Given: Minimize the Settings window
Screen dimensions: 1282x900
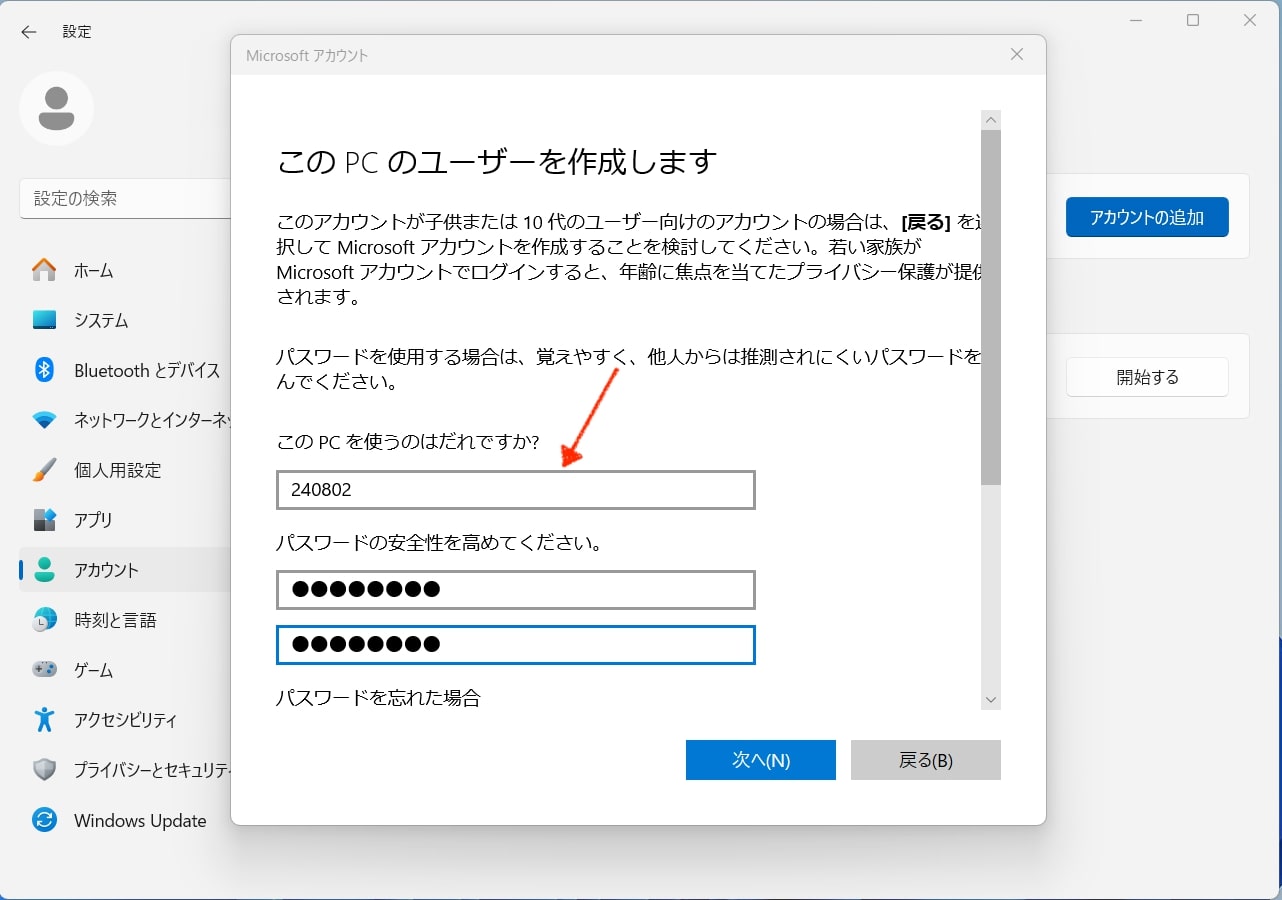Looking at the screenshot, I should point(1137,21).
